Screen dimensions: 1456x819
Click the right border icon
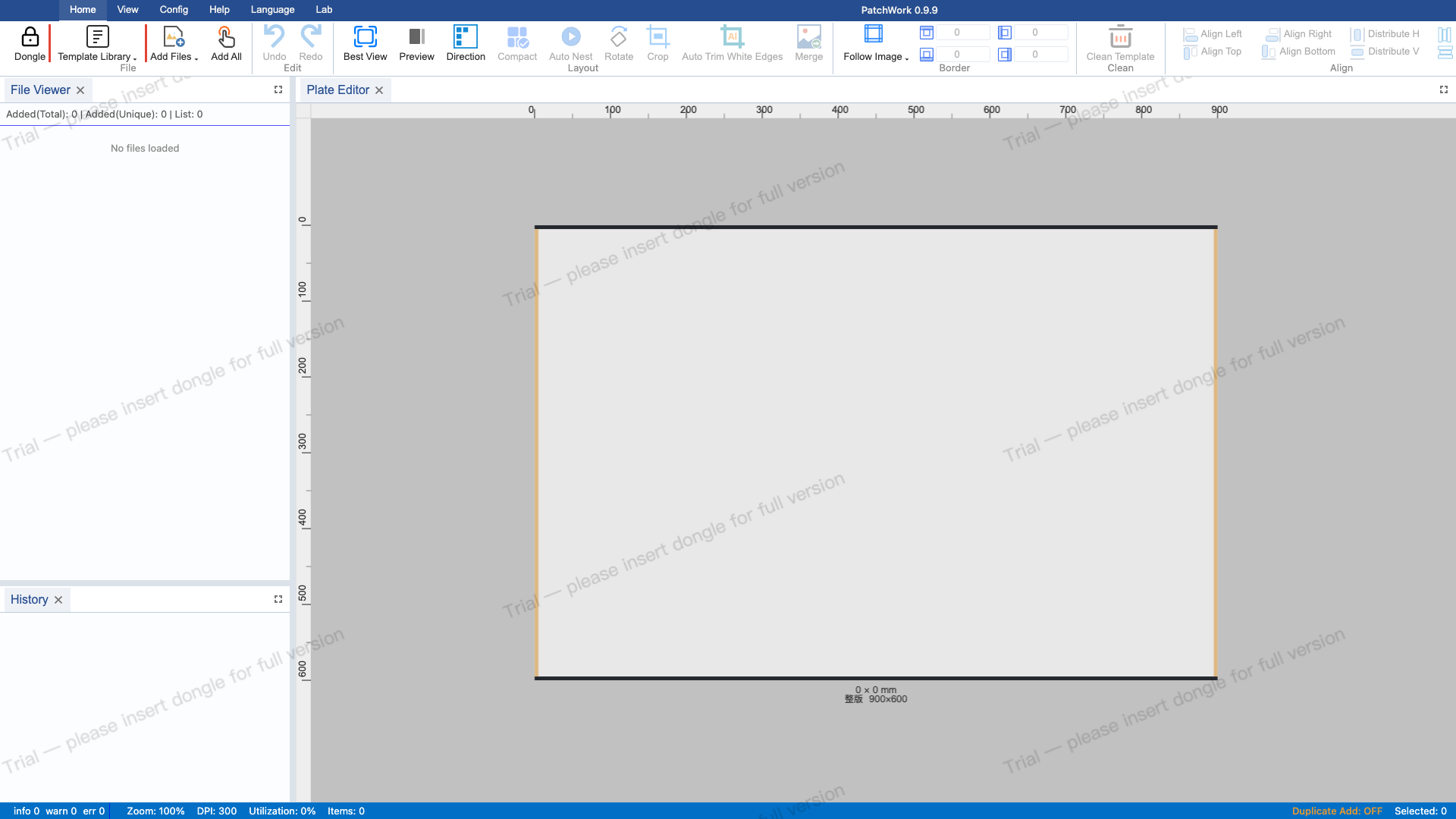1004,55
